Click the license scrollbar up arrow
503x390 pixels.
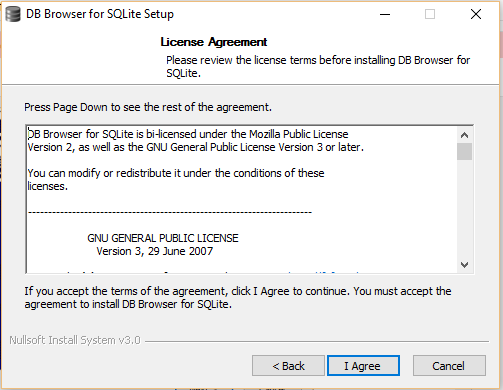(x=464, y=135)
